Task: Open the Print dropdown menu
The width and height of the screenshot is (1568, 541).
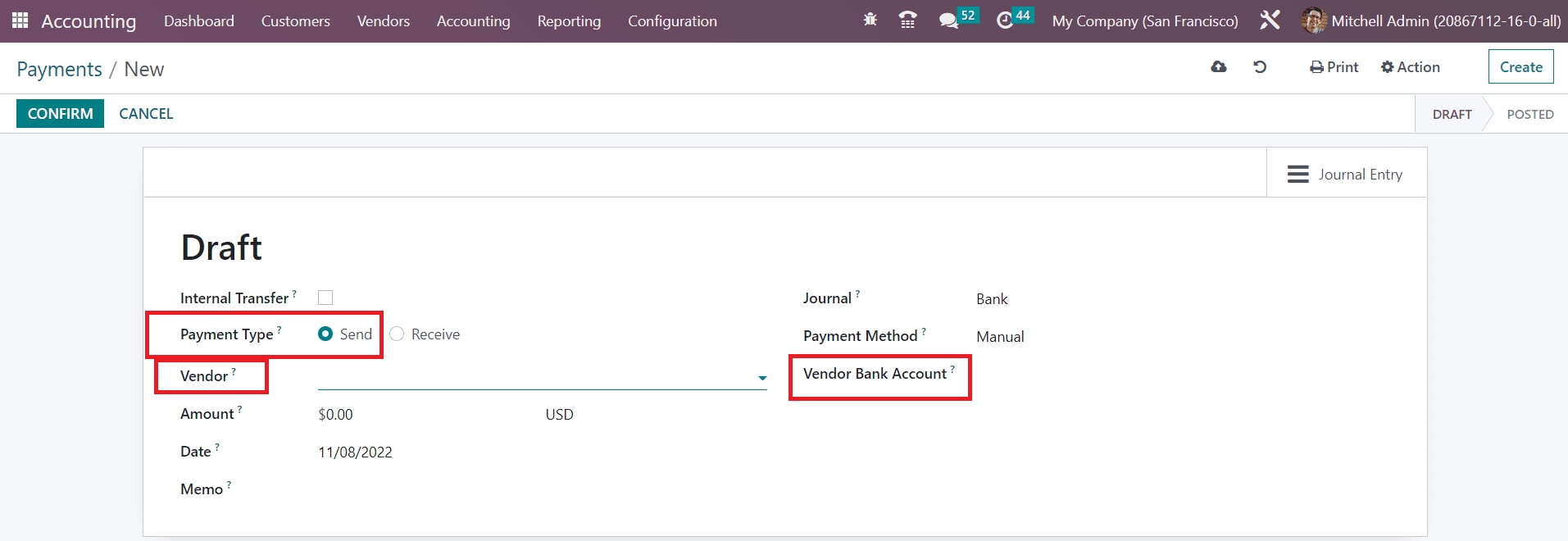Action: tap(1334, 67)
